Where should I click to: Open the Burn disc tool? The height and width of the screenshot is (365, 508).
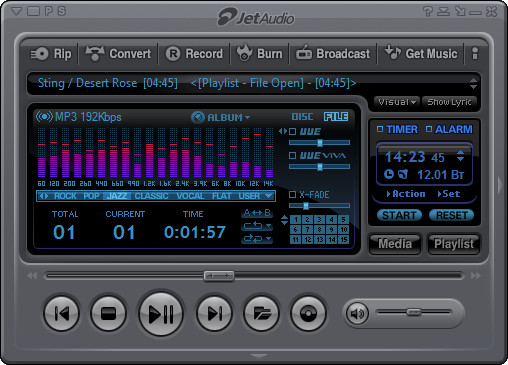click(260, 54)
